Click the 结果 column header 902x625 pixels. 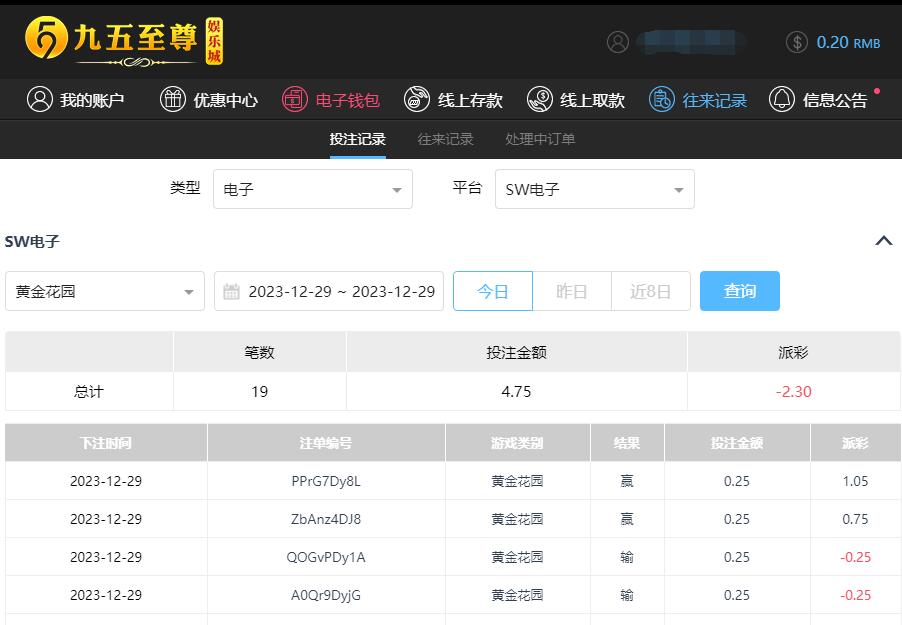point(627,443)
